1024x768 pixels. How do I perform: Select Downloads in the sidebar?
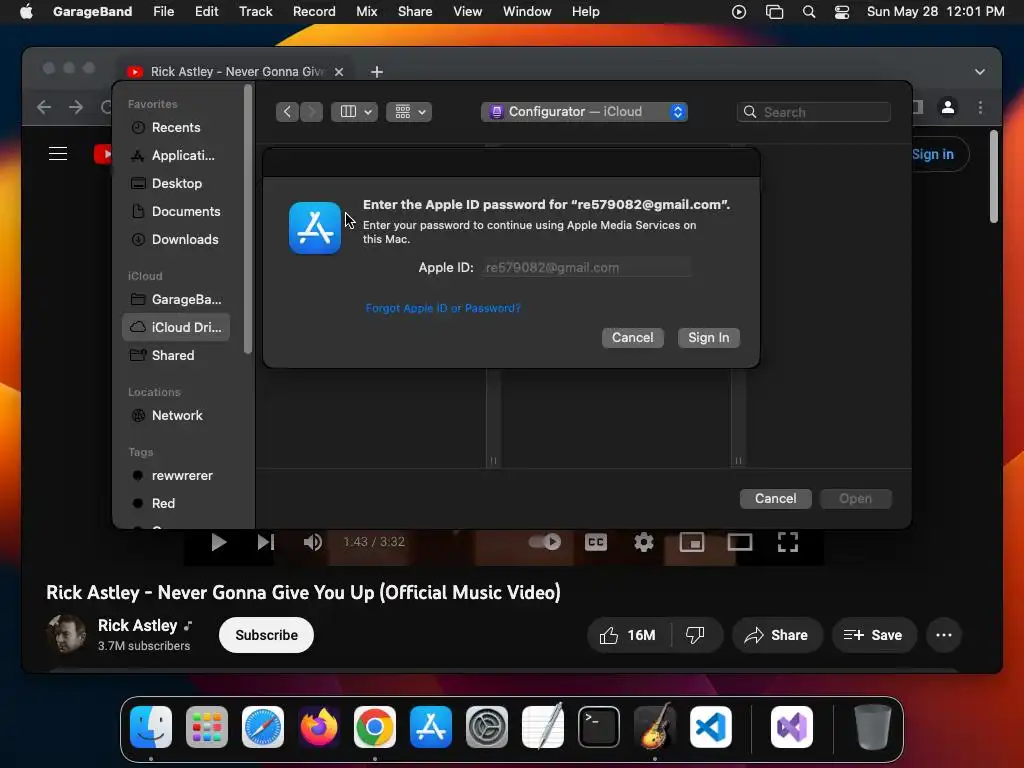tap(176, 240)
